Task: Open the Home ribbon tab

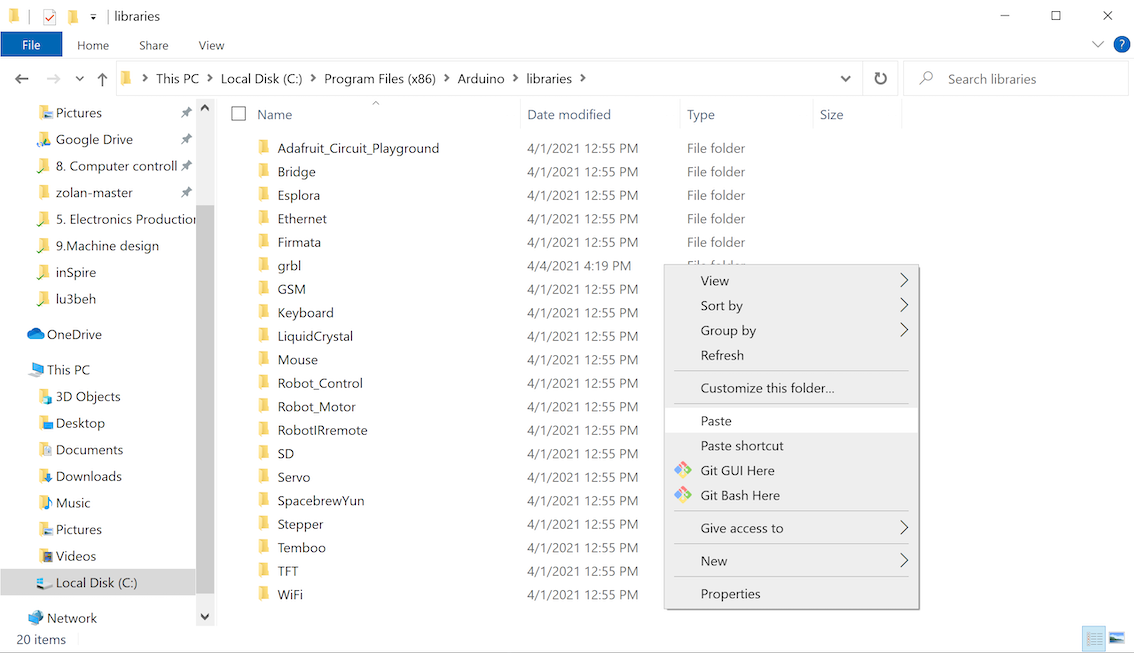Action: tap(93, 45)
